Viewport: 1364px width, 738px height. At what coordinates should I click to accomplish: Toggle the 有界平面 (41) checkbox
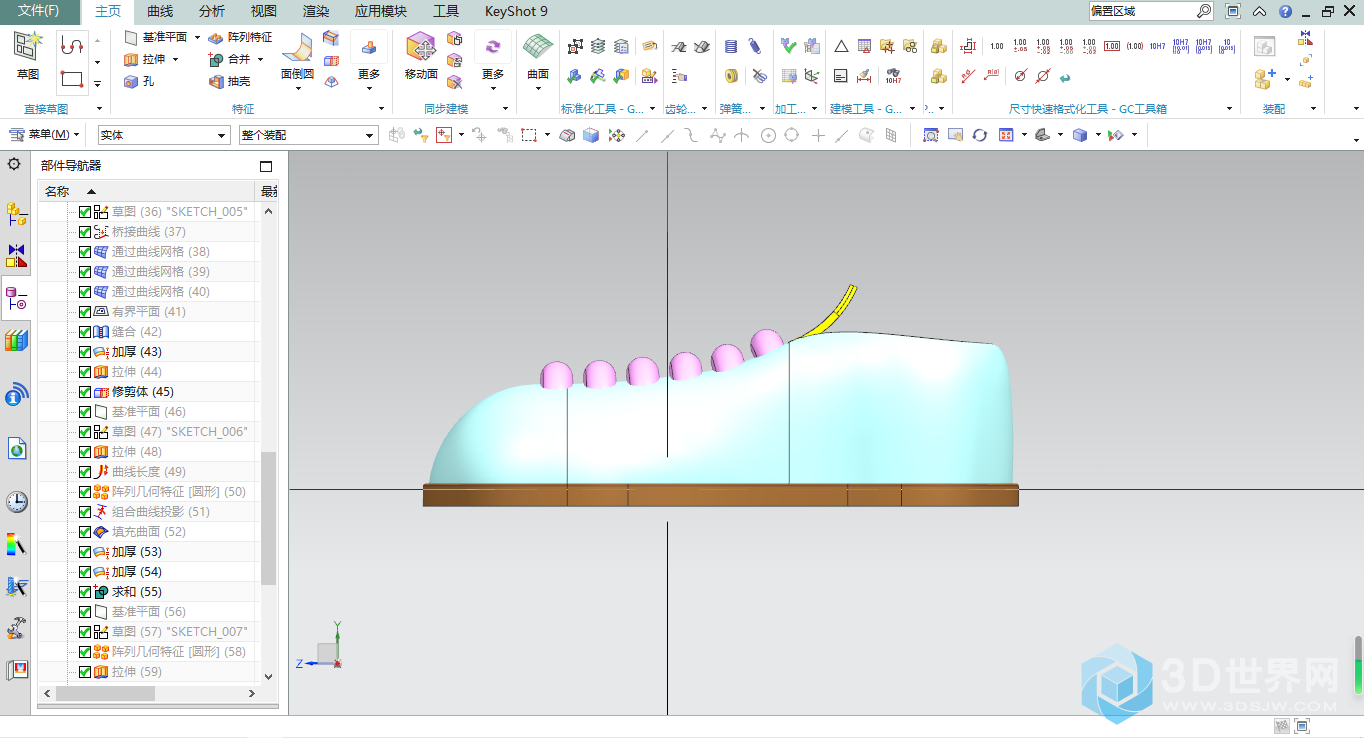pos(84,312)
